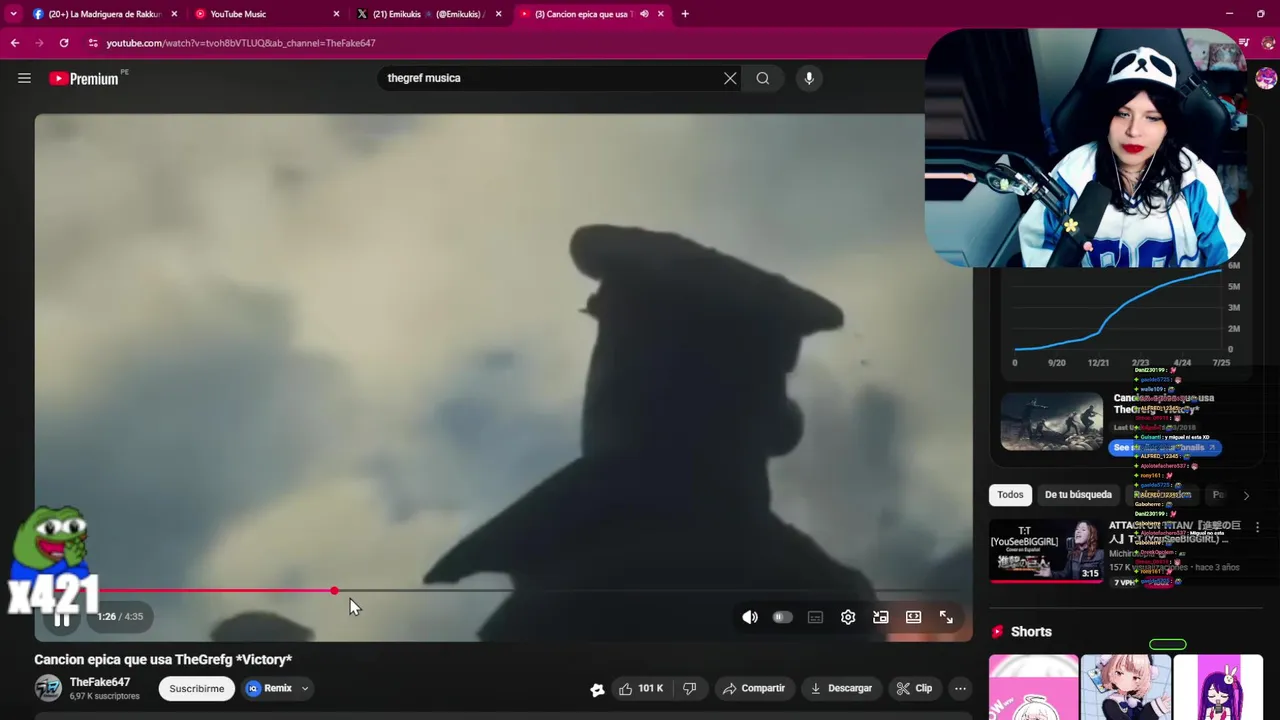
Task: Click the video title Cancion epica text
Action: (163, 659)
